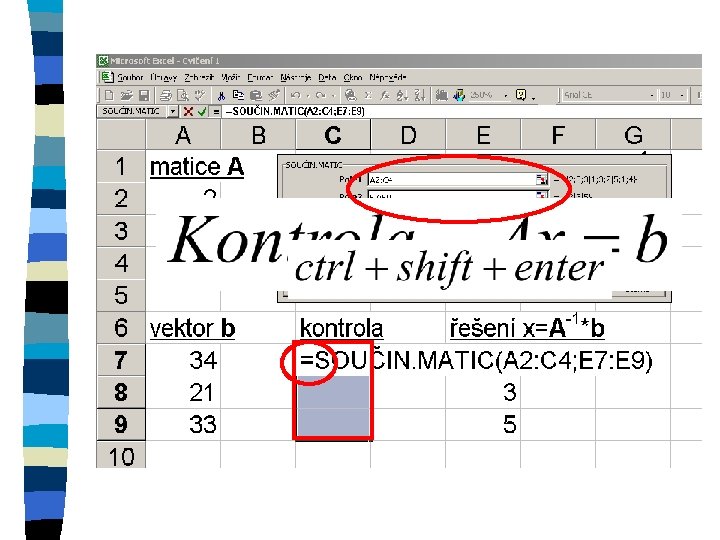Select column G header
Viewport: 720px width, 540px height.
click(633, 135)
